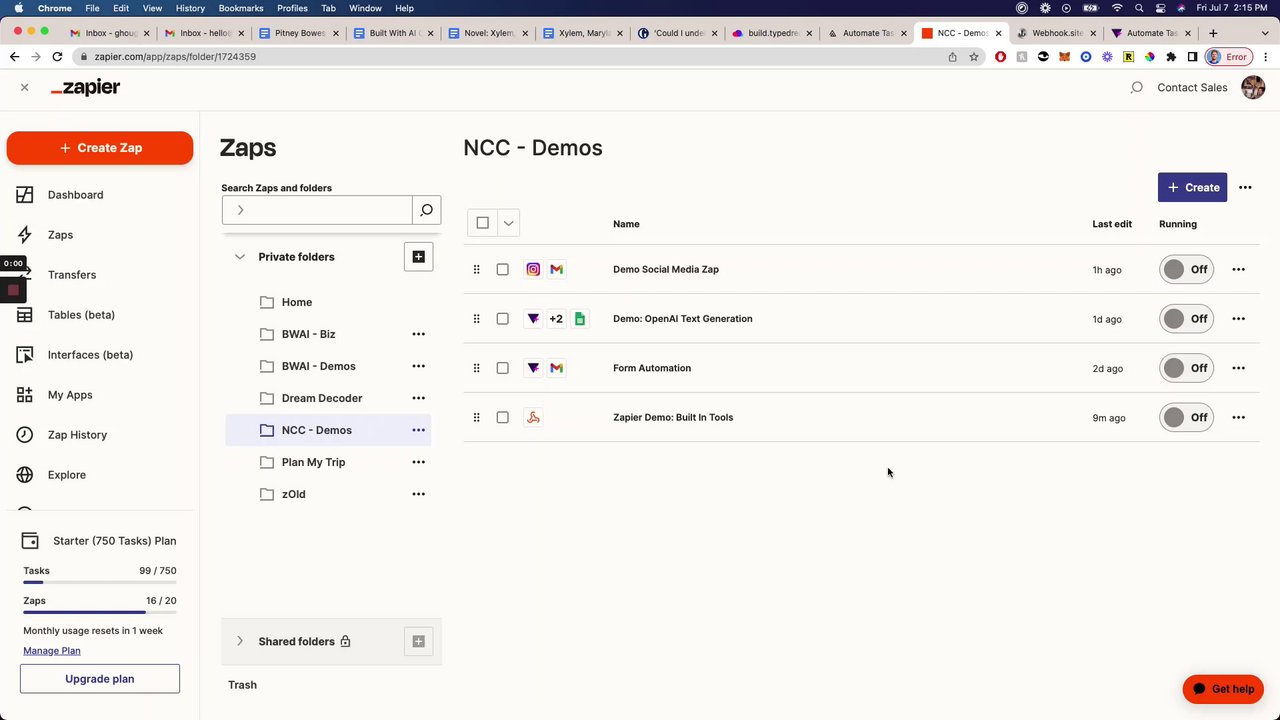Click the Tasks usage progress bar
The height and width of the screenshot is (720, 1280).
pos(100,582)
